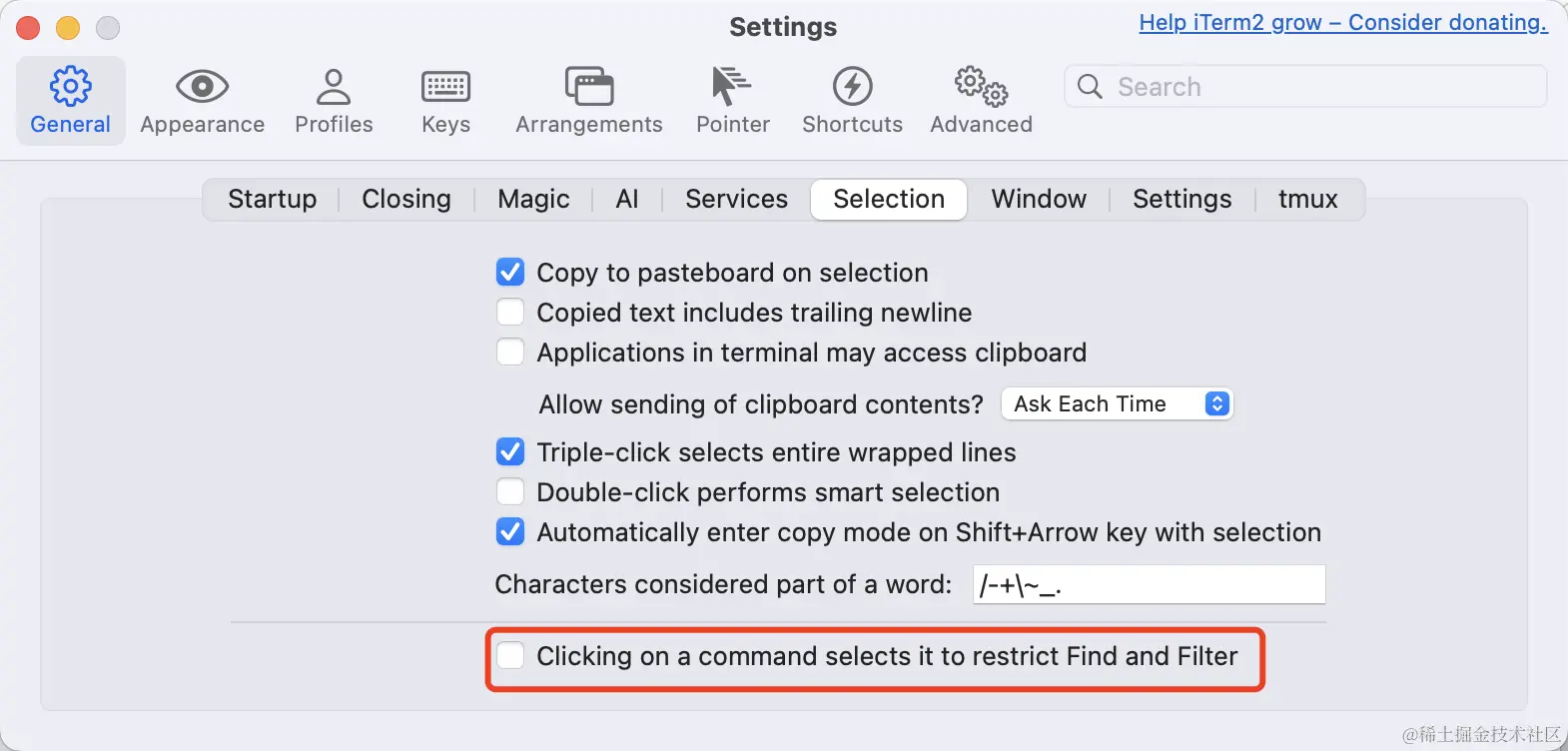Switch to the Window tab
Image resolution: width=1568 pixels, height=751 pixels.
(1039, 199)
